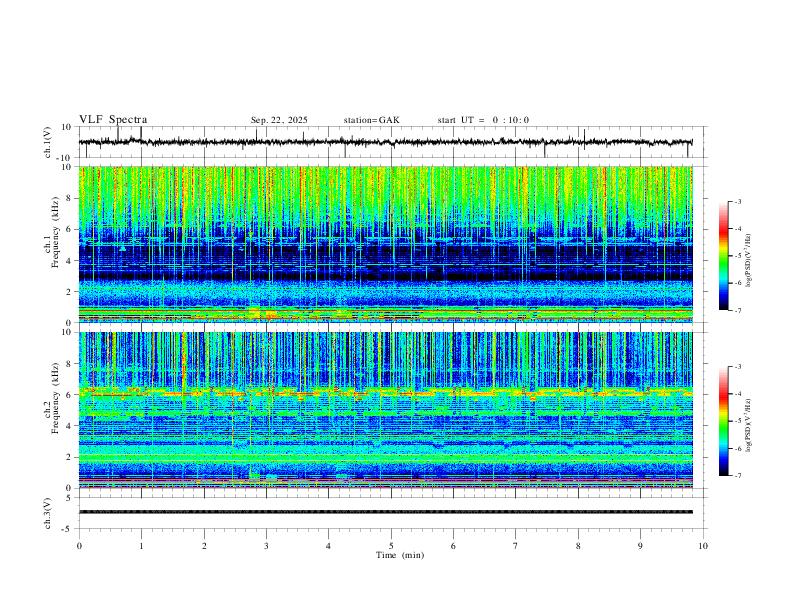This screenshot has width=792, height=612.
Task: Click the ch.3 black signal trace
Action: (x=386, y=512)
